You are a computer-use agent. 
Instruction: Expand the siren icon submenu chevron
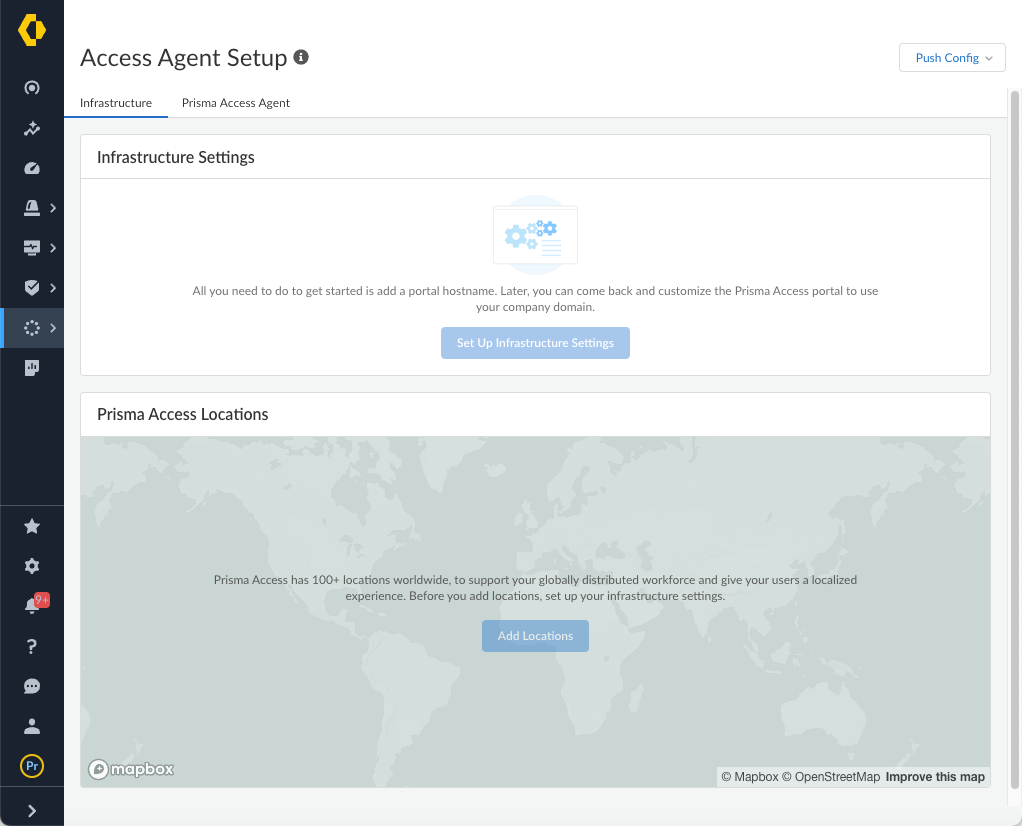pyautogui.click(x=53, y=208)
